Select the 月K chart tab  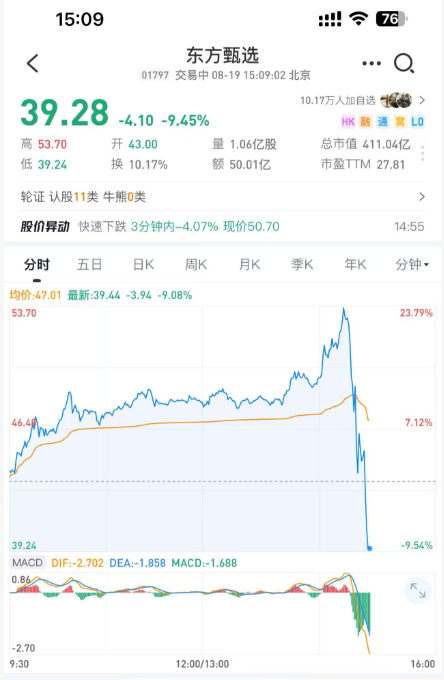tap(249, 264)
